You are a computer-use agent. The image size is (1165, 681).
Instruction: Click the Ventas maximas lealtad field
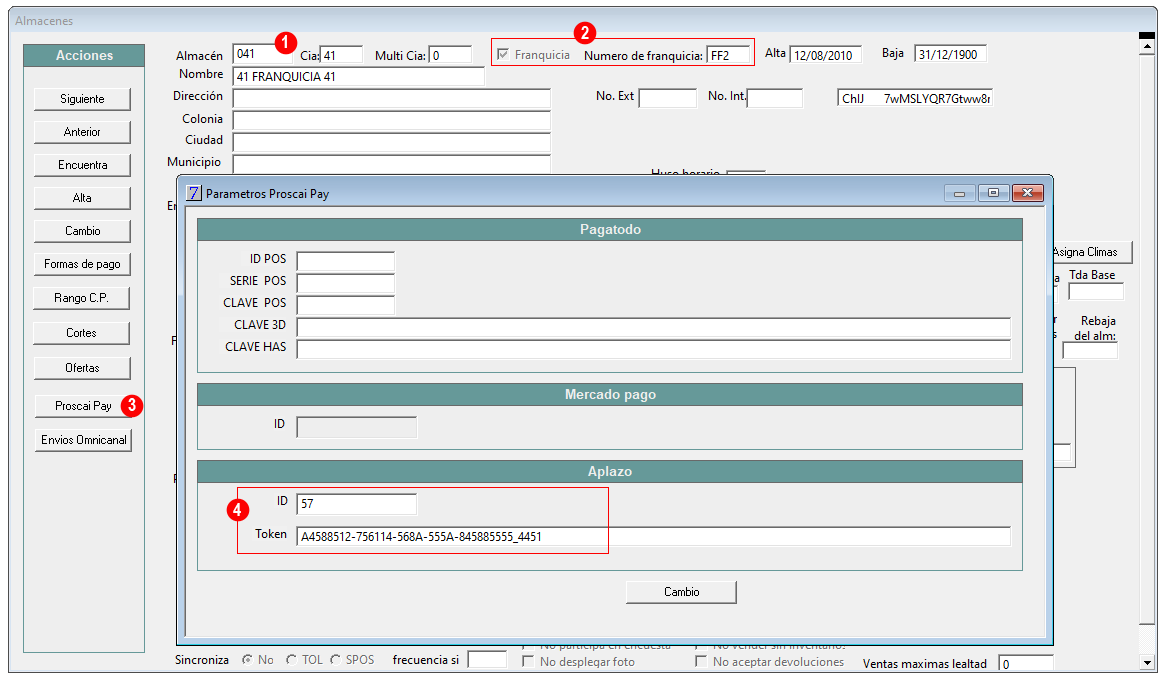click(1026, 664)
